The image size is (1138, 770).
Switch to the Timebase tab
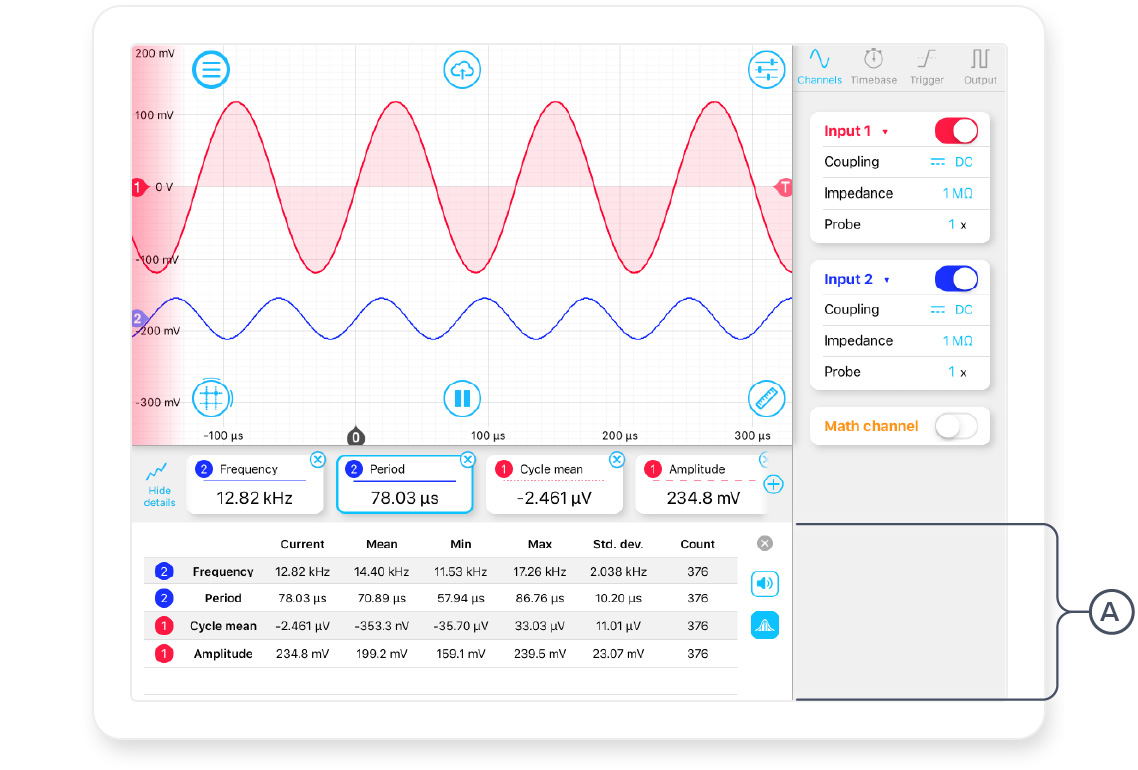[x=873, y=66]
